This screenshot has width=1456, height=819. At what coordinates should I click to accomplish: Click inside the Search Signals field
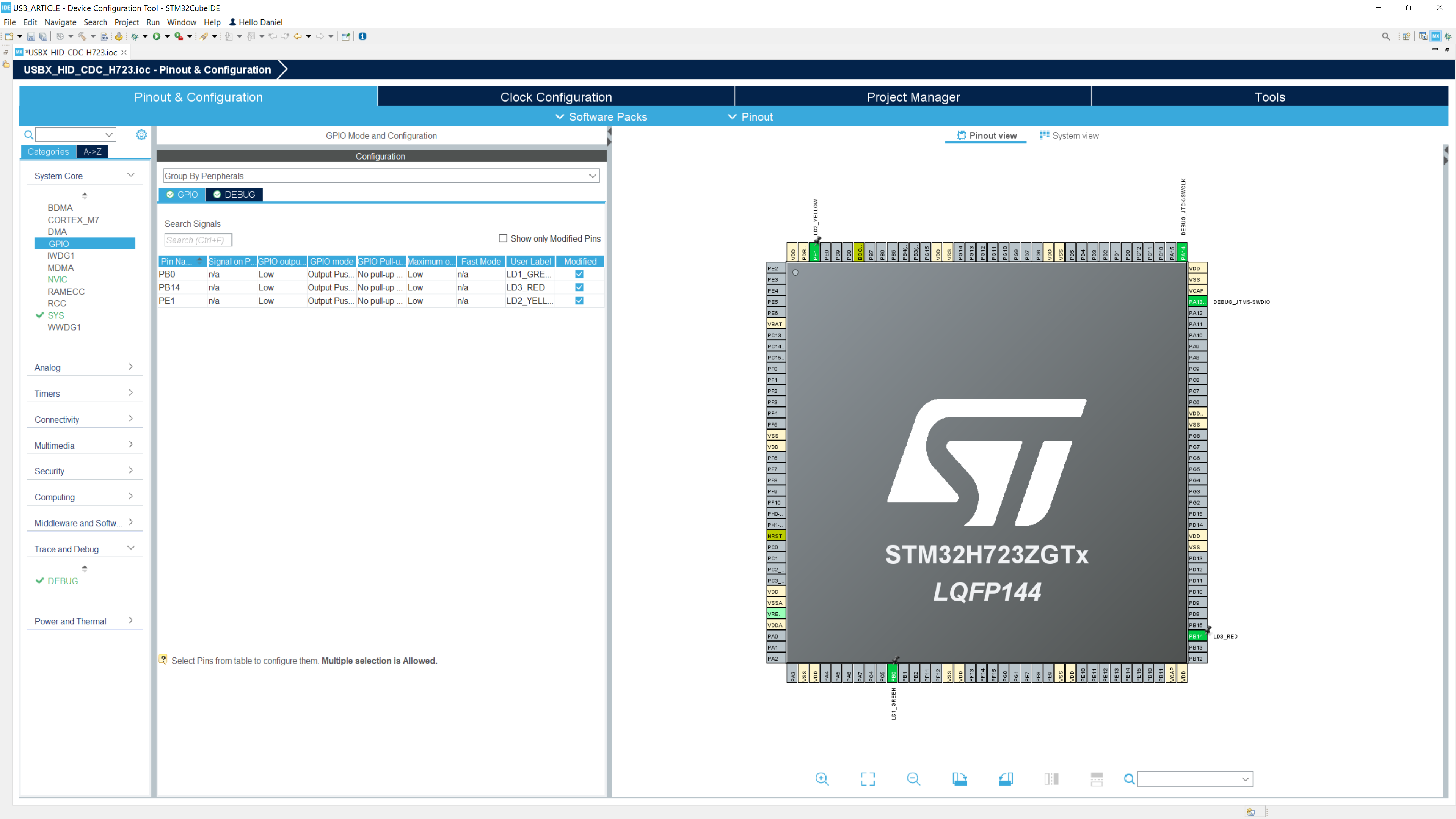198,240
